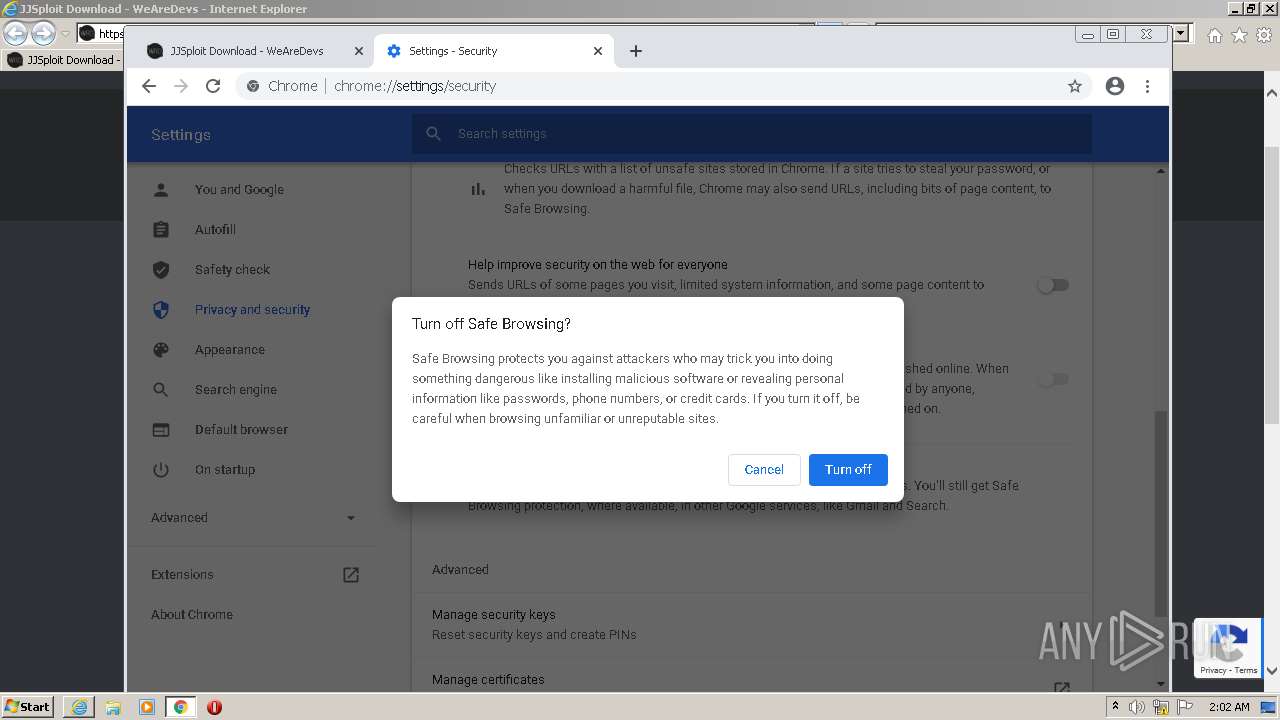Open You and Google settings
Image resolution: width=1280 pixels, height=720 pixels.
click(x=239, y=190)
